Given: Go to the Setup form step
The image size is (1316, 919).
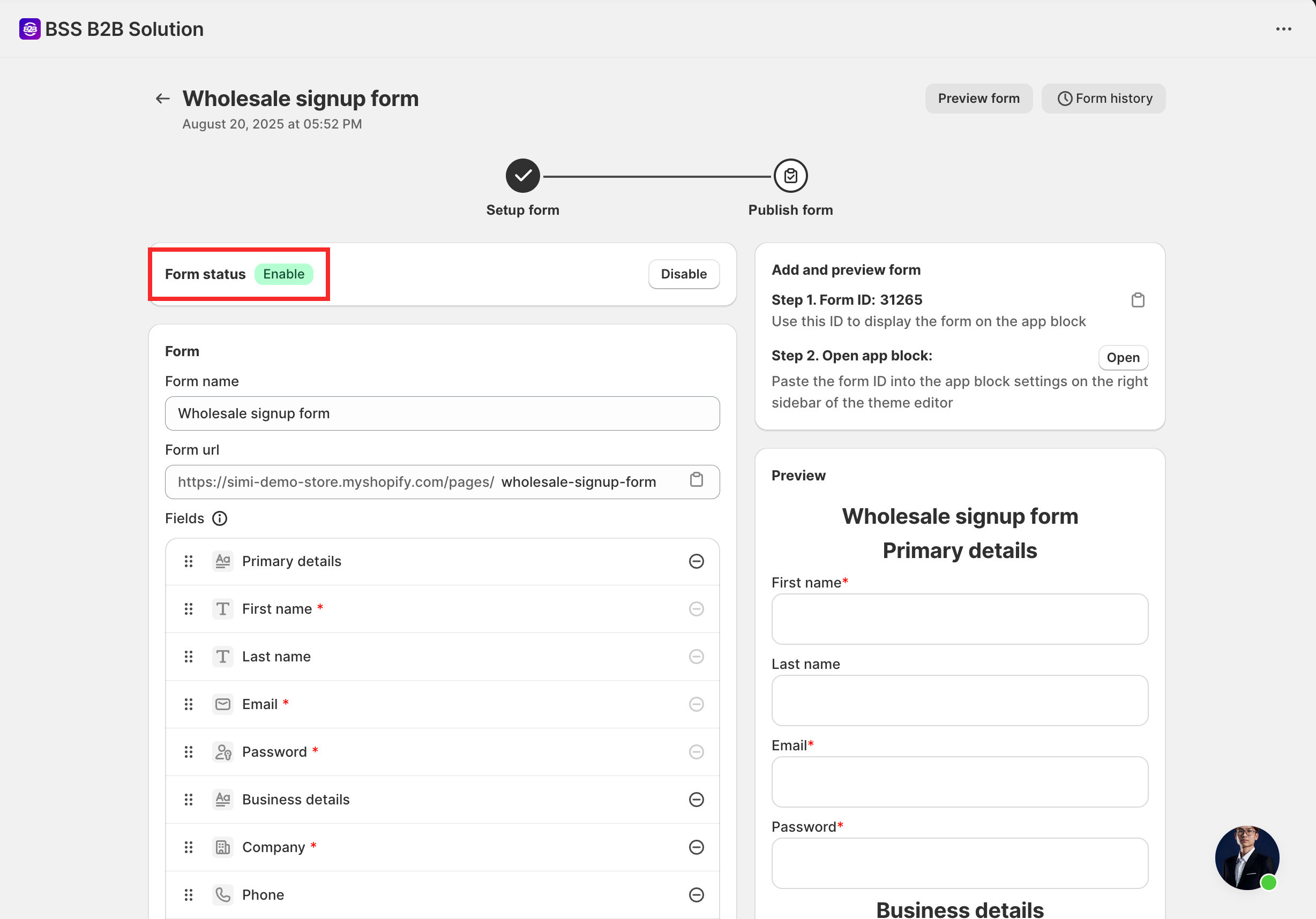Looking at the screenshot, I should pos(522,176).
